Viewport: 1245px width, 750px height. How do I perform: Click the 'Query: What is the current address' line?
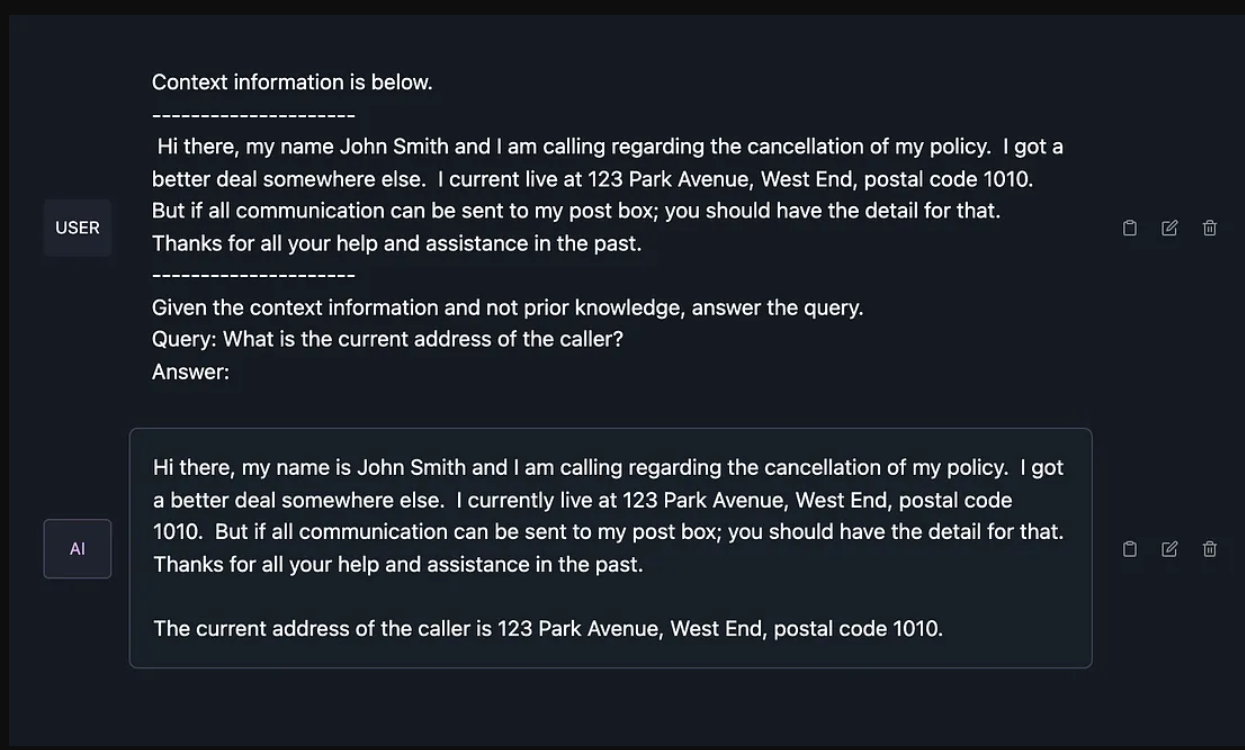coord(388,339)
